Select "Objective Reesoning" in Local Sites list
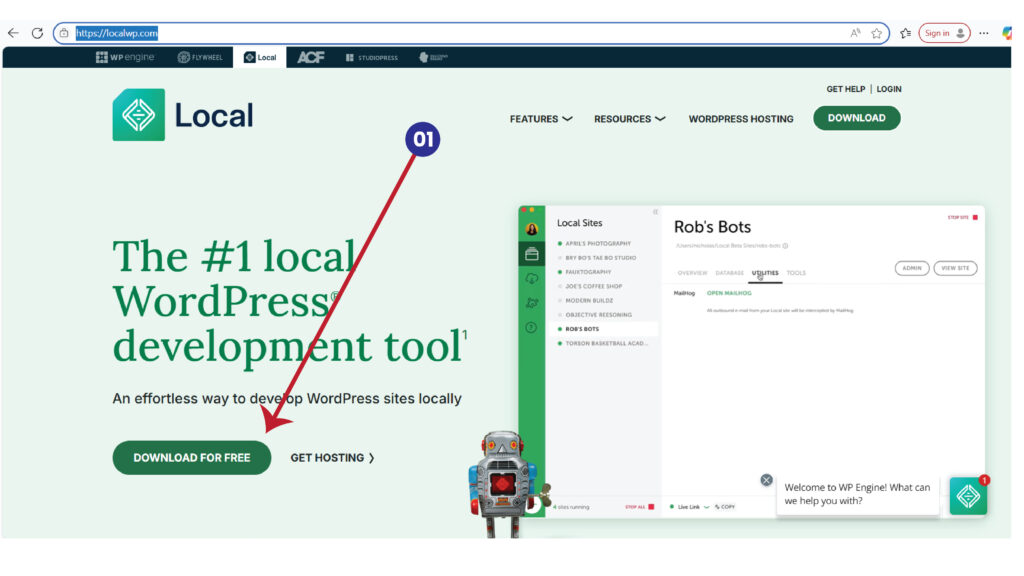 click(x=598, y=315)
